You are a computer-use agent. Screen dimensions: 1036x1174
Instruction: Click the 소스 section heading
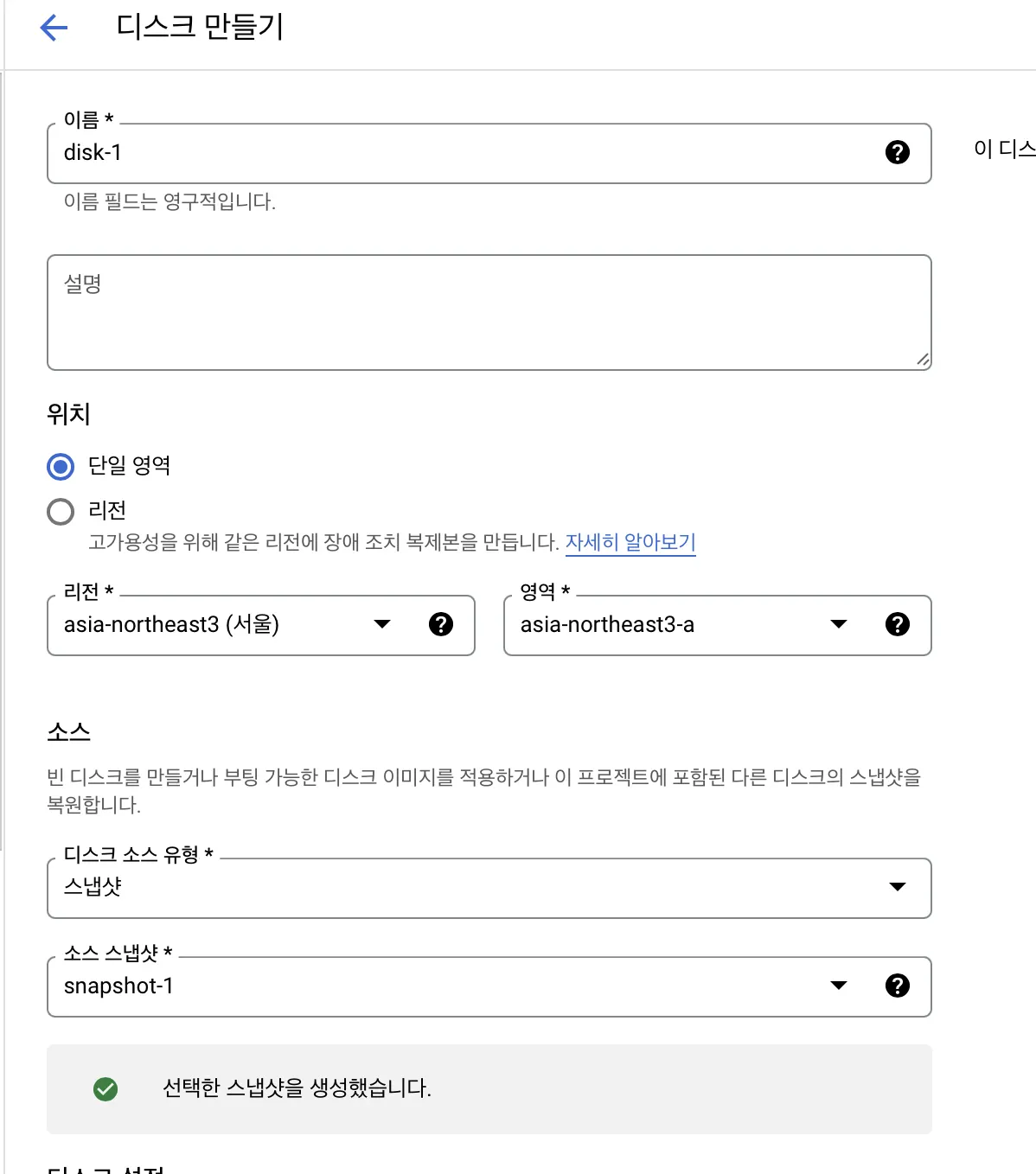point(69,733)
